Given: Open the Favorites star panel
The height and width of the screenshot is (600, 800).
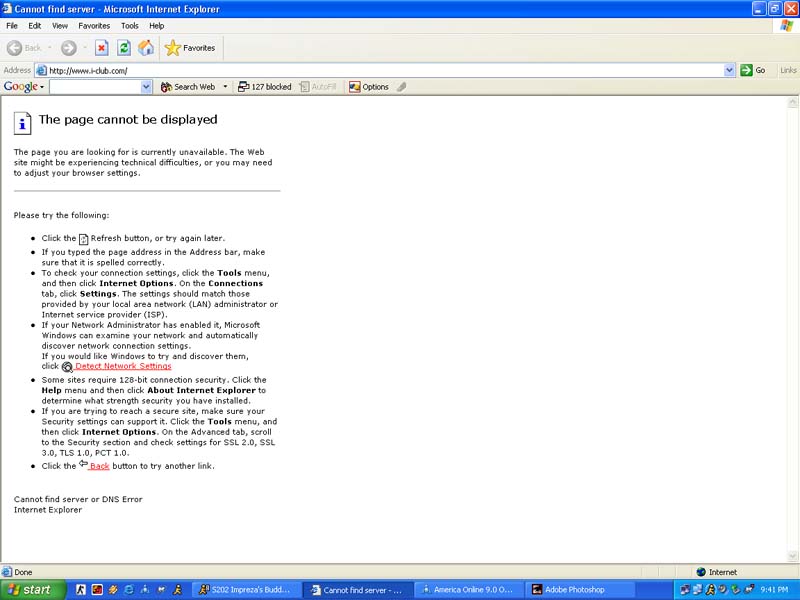Looking at the screenshot, I should click(190, 48).
